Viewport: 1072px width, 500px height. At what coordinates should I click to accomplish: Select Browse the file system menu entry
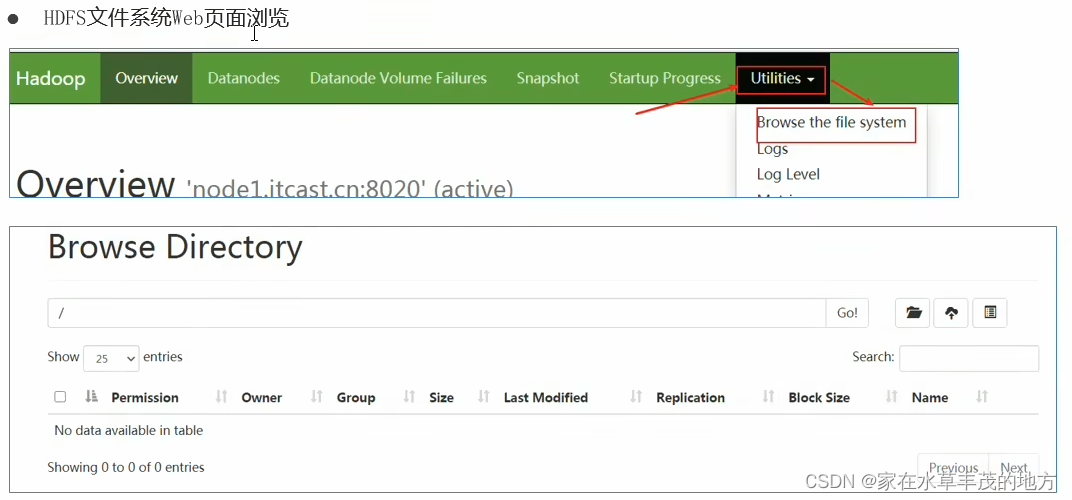click(x=831, y=122)
